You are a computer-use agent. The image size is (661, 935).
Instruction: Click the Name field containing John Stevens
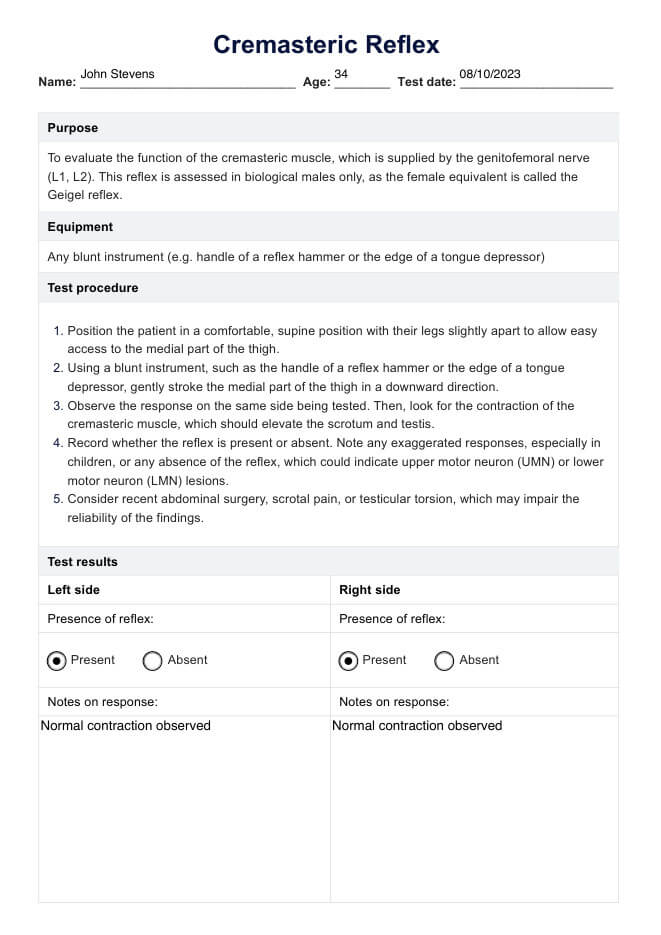point(187,80)
